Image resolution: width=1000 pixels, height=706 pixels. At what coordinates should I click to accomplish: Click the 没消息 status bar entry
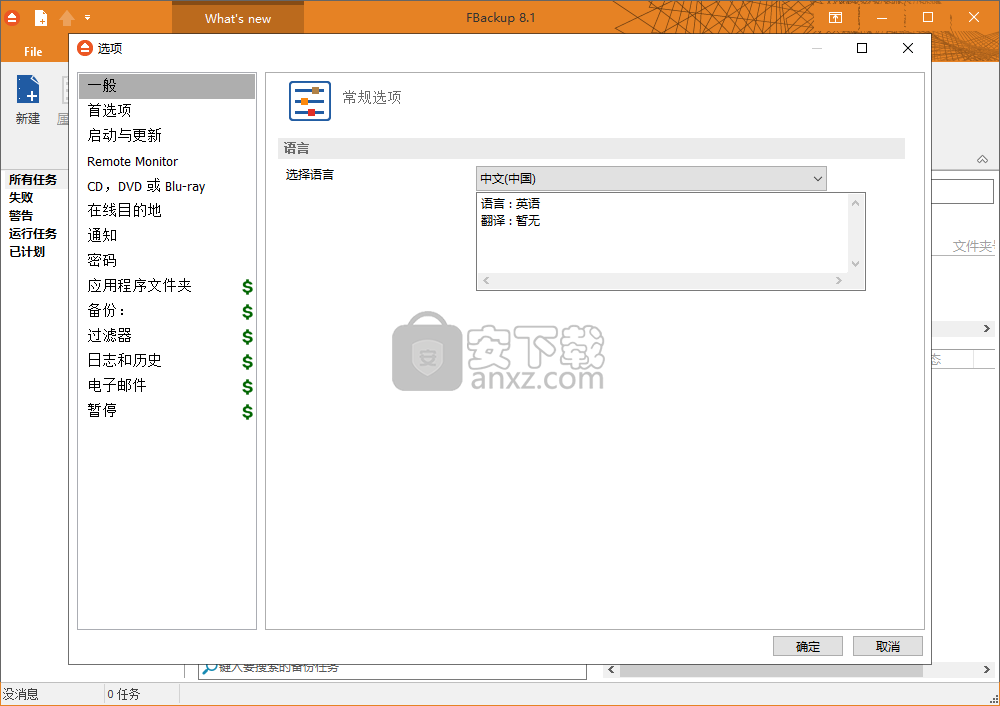tap(20, 694)
